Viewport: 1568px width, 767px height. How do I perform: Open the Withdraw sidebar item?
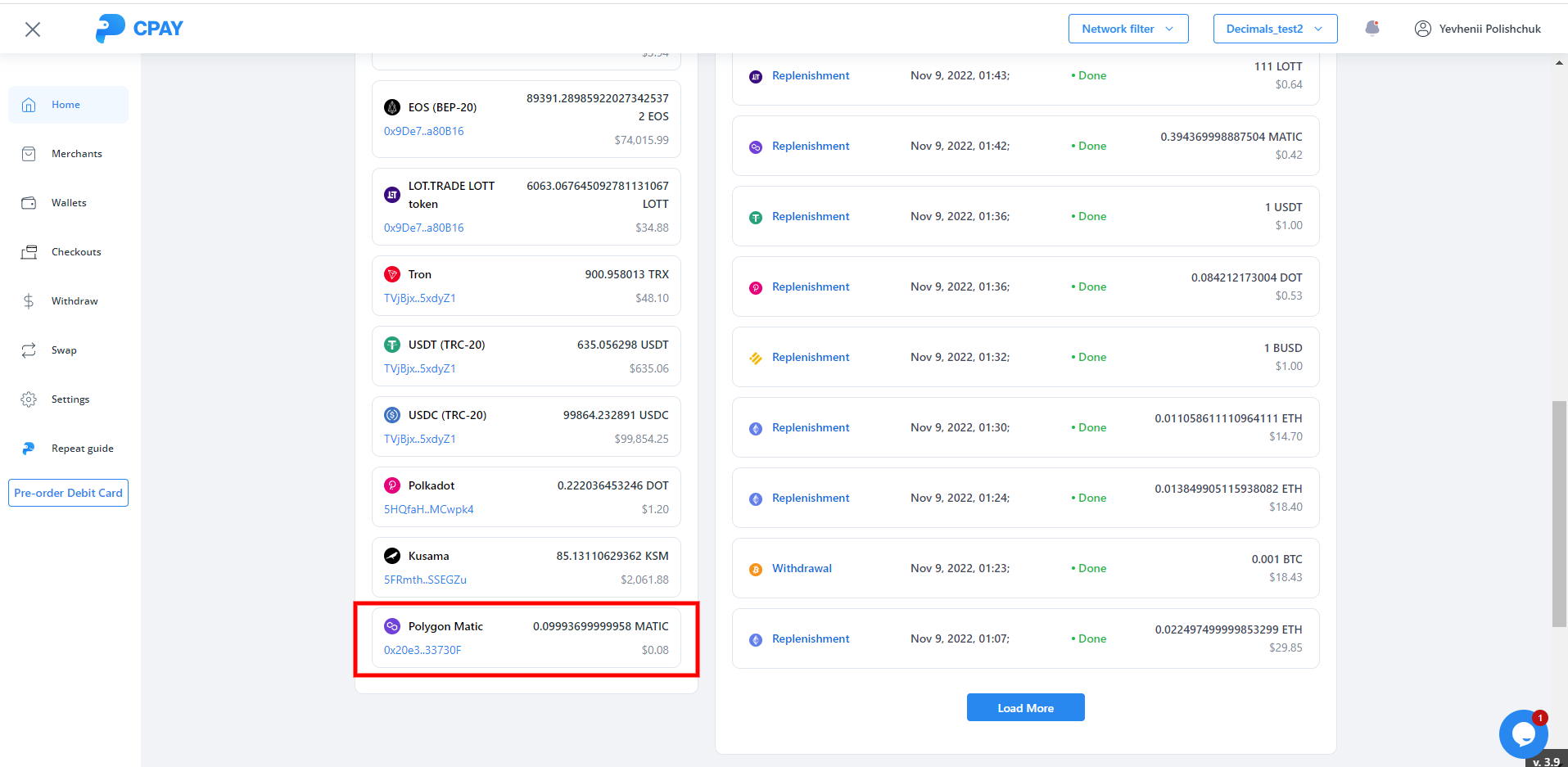75,301
